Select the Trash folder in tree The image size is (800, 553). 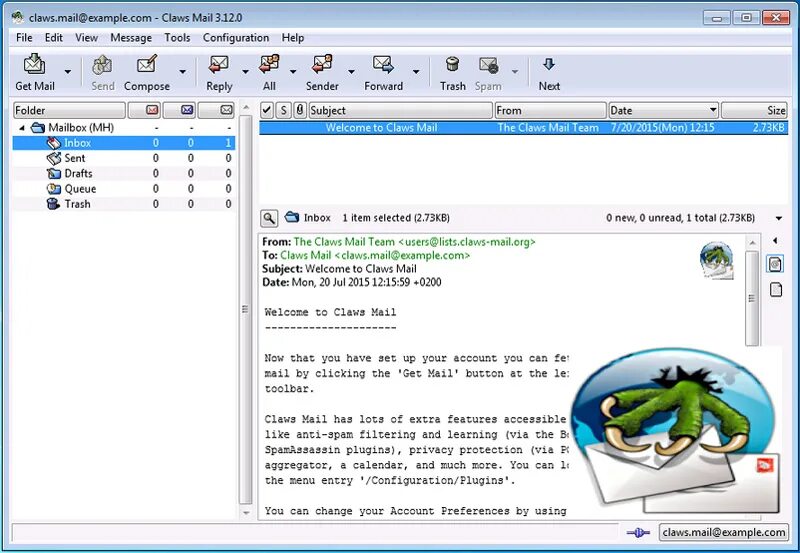click(x=123, y=204)
